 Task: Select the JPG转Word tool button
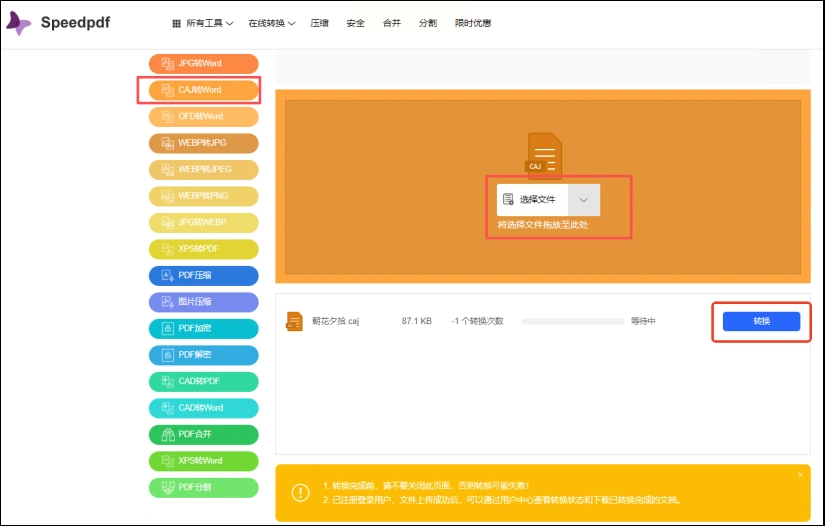tap(204, 64)
